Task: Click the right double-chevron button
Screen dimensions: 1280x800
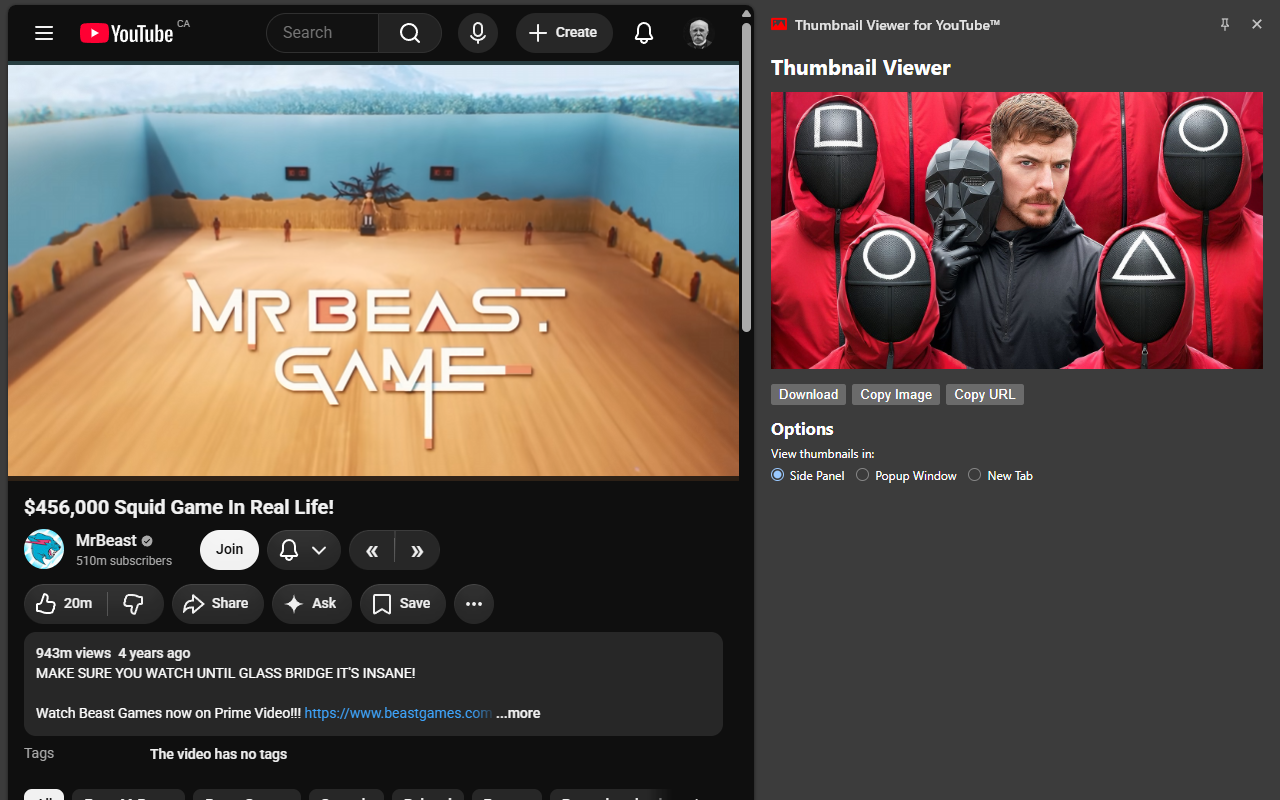Action: click(417, 550)
